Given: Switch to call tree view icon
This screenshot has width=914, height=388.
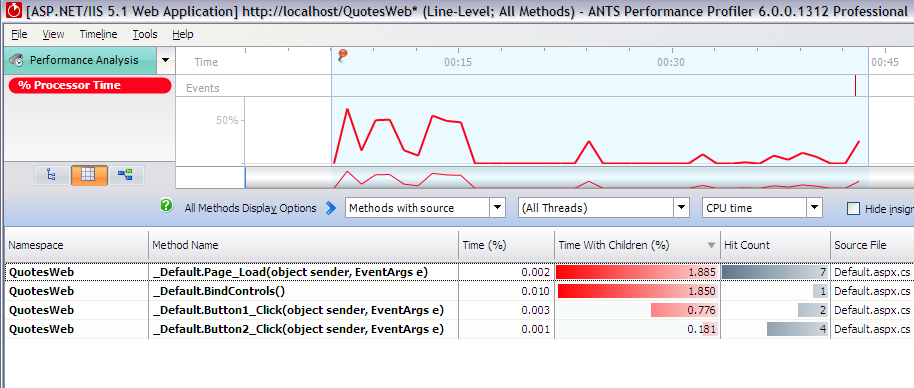Looking at the screenshot, I should [x=52, y=175].
